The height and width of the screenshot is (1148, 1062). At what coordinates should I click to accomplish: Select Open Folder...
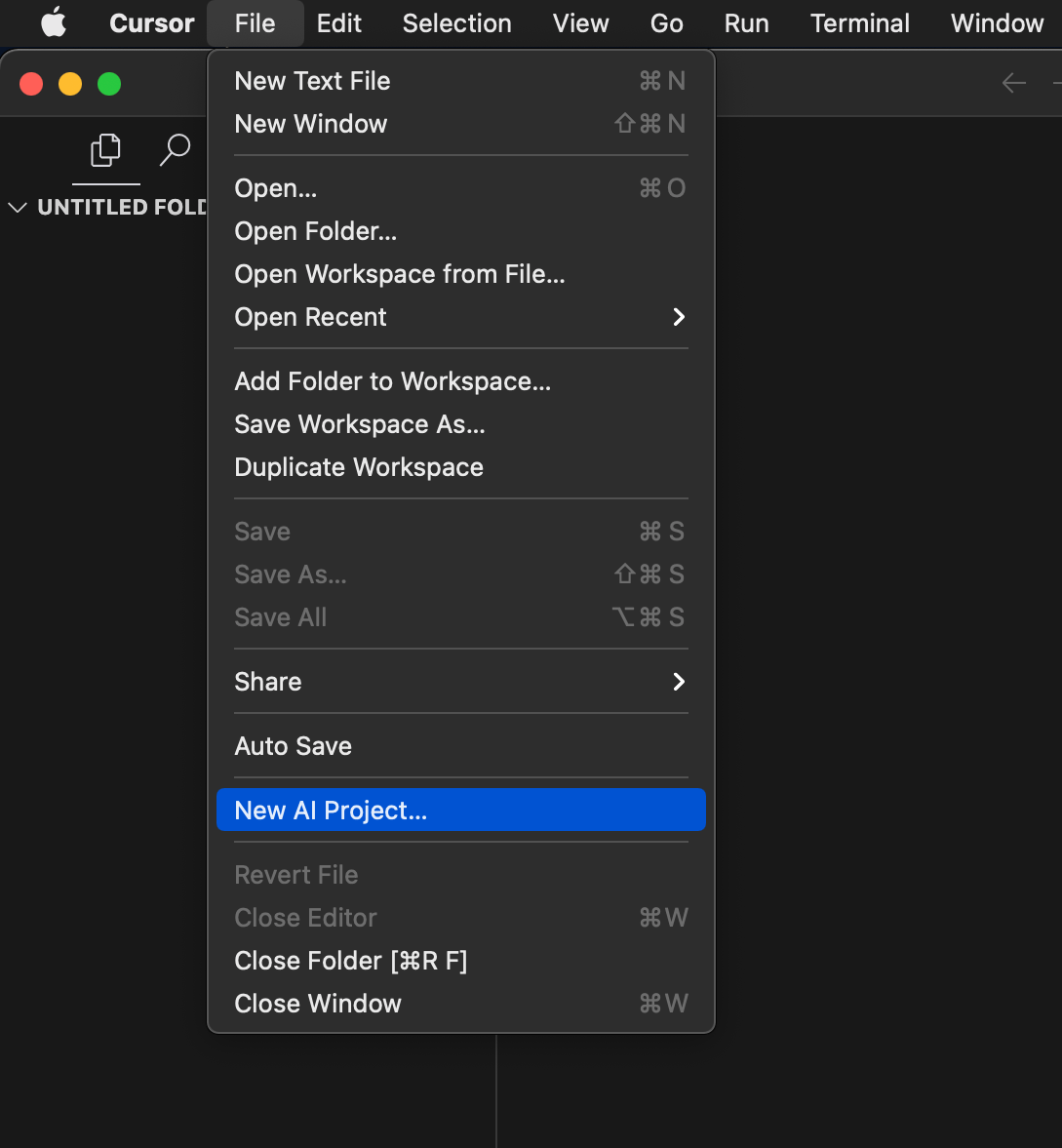click(461, 231)
